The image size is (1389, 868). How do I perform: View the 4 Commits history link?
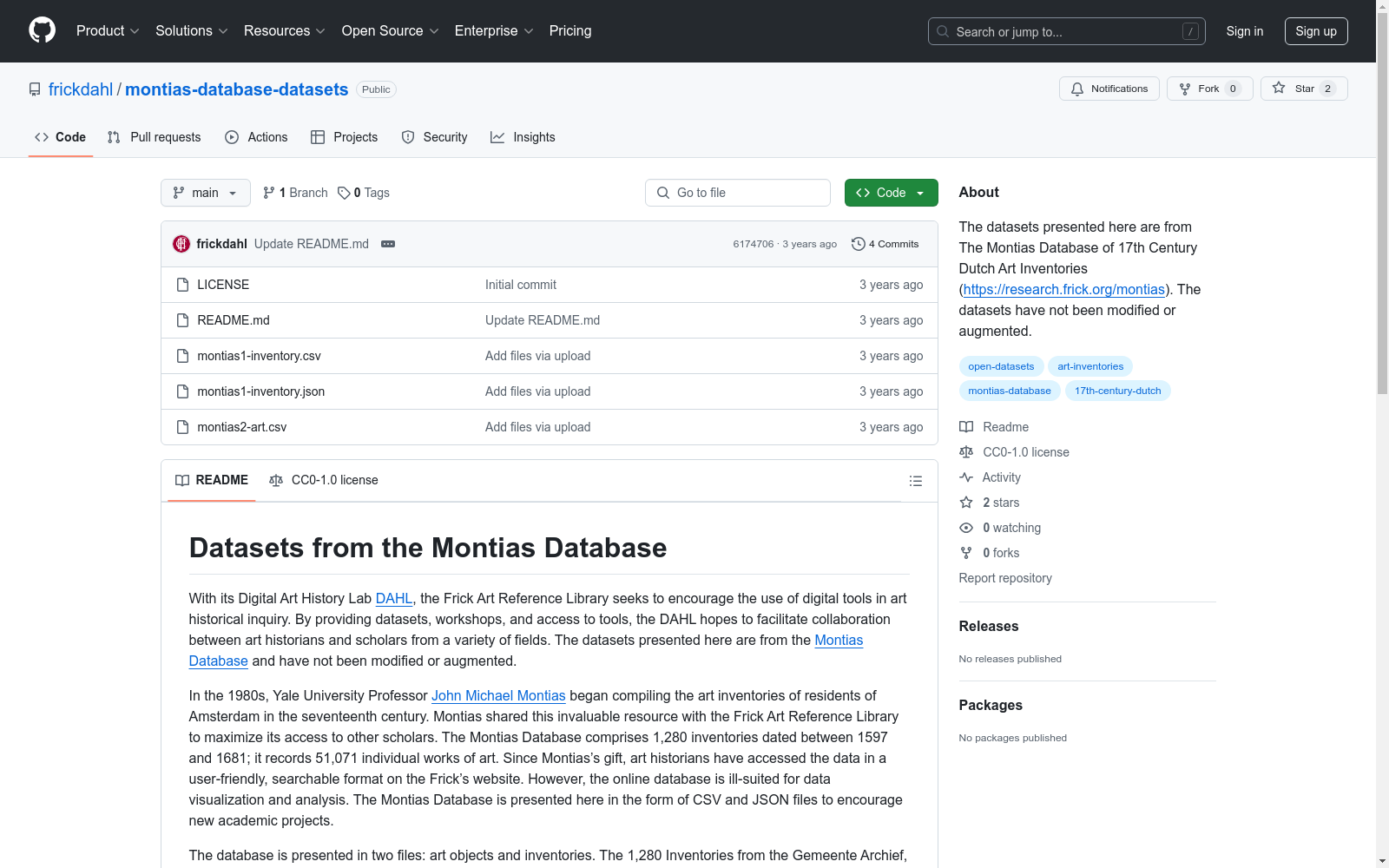(x=885, y=244)
